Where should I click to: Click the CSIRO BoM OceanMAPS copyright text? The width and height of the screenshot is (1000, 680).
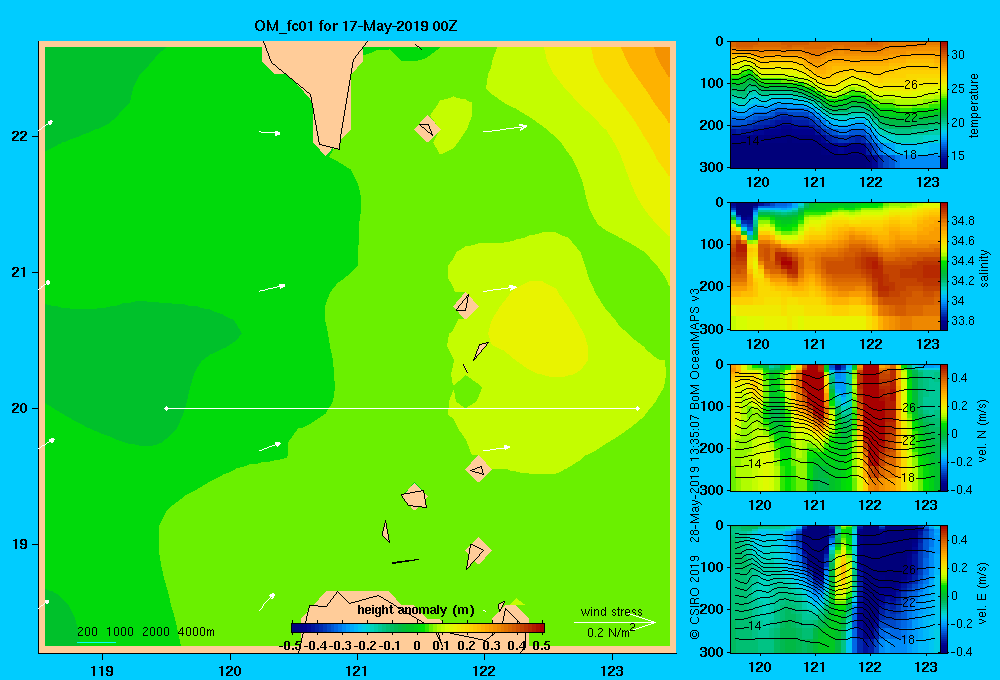point(695,463)
